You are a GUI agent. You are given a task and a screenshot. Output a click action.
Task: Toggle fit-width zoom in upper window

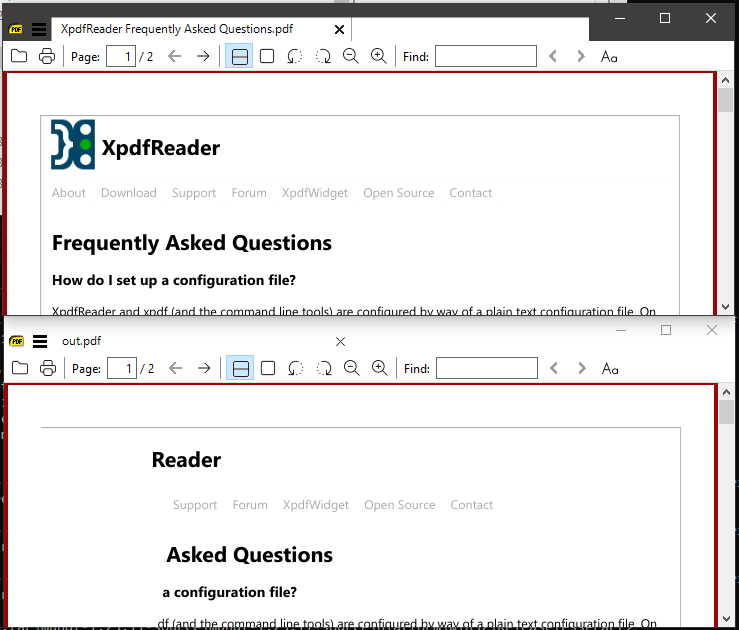pyautogui.click(x=239, y=56)
